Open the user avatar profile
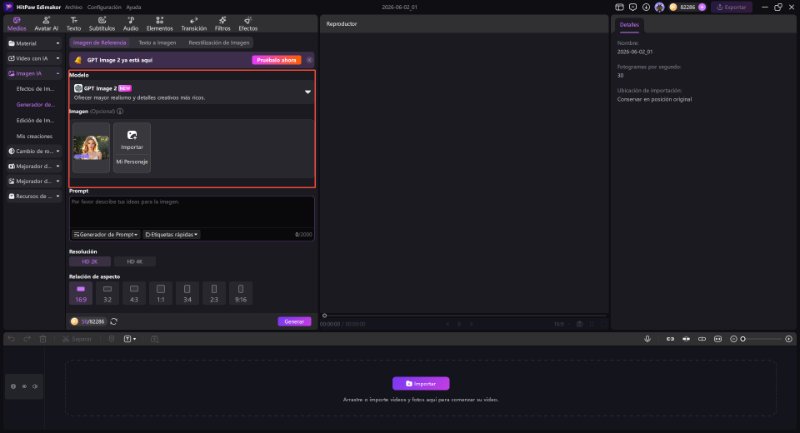This screenshot has height=433, width=800. coord(660,7)
